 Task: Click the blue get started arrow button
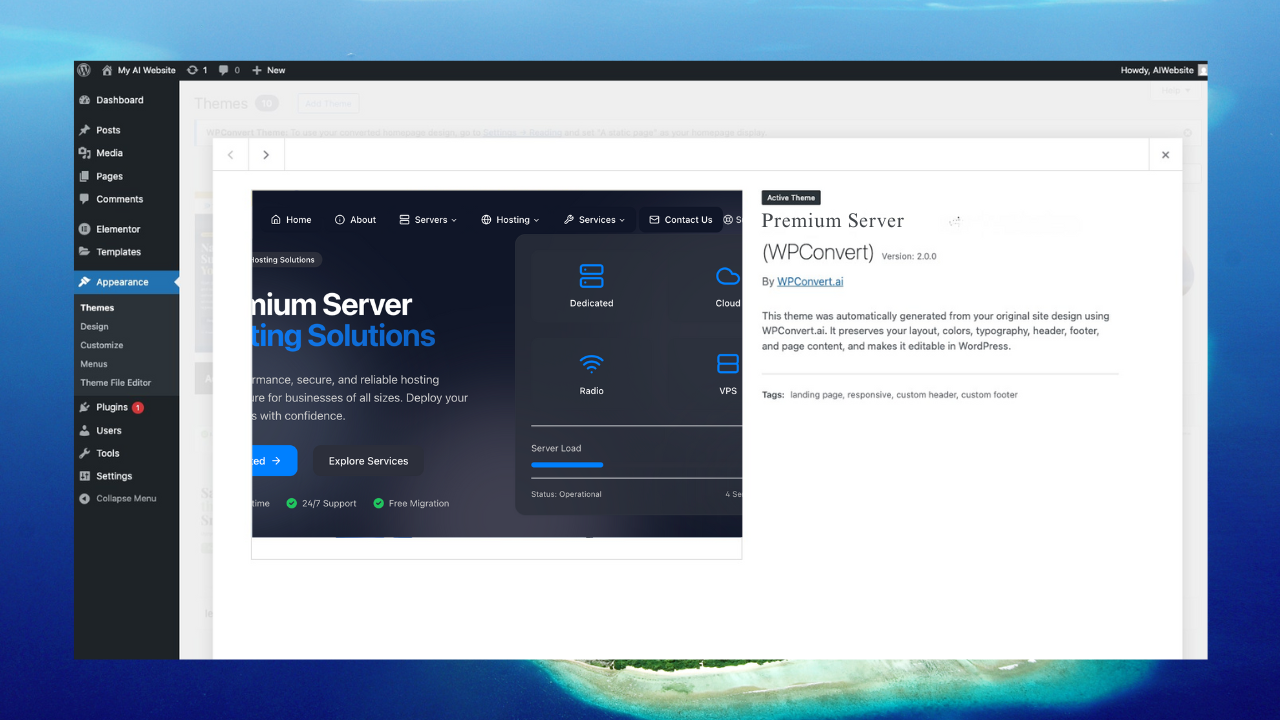coord(274,461)
